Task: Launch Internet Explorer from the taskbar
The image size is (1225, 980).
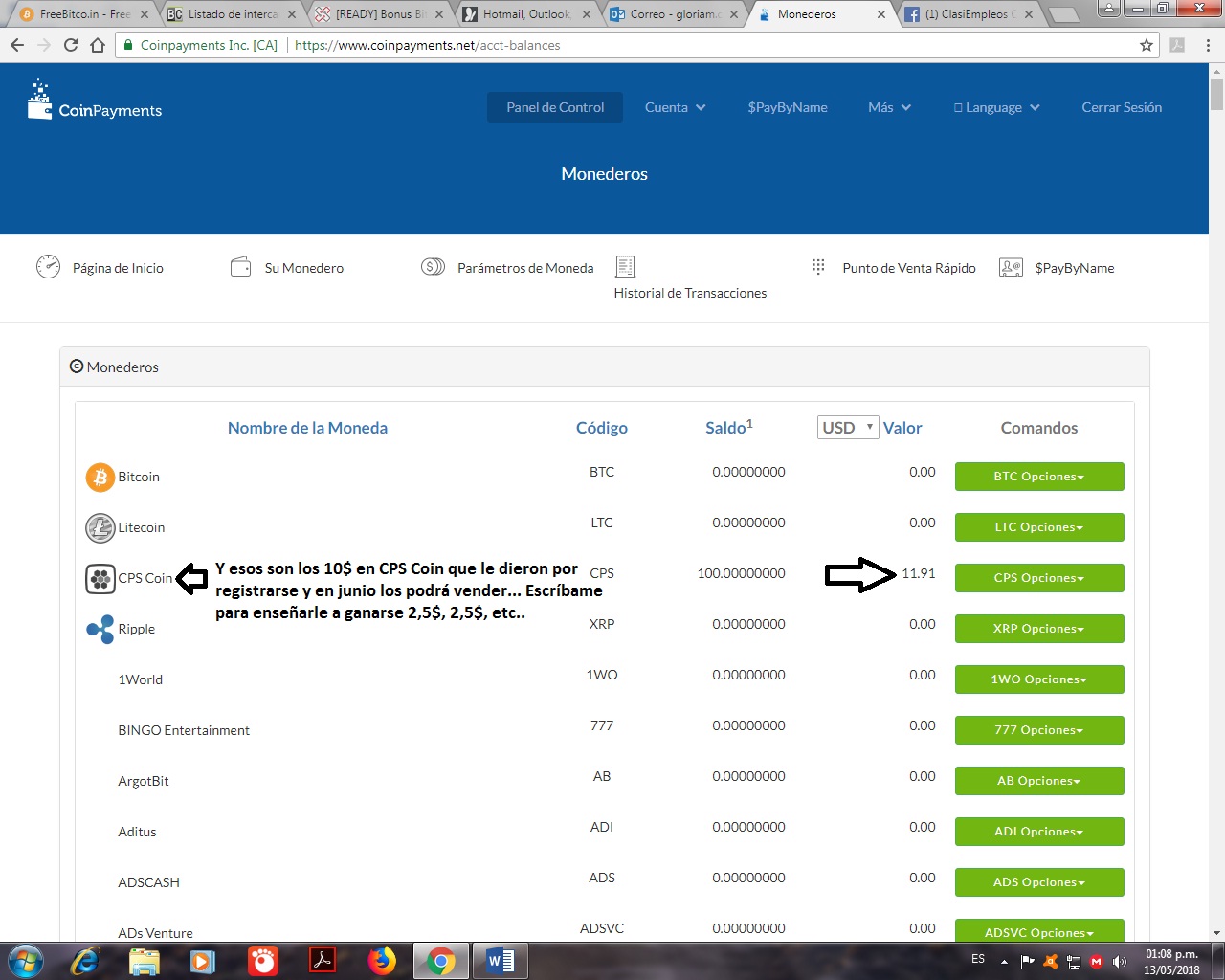Action: [x=84, y=961]
